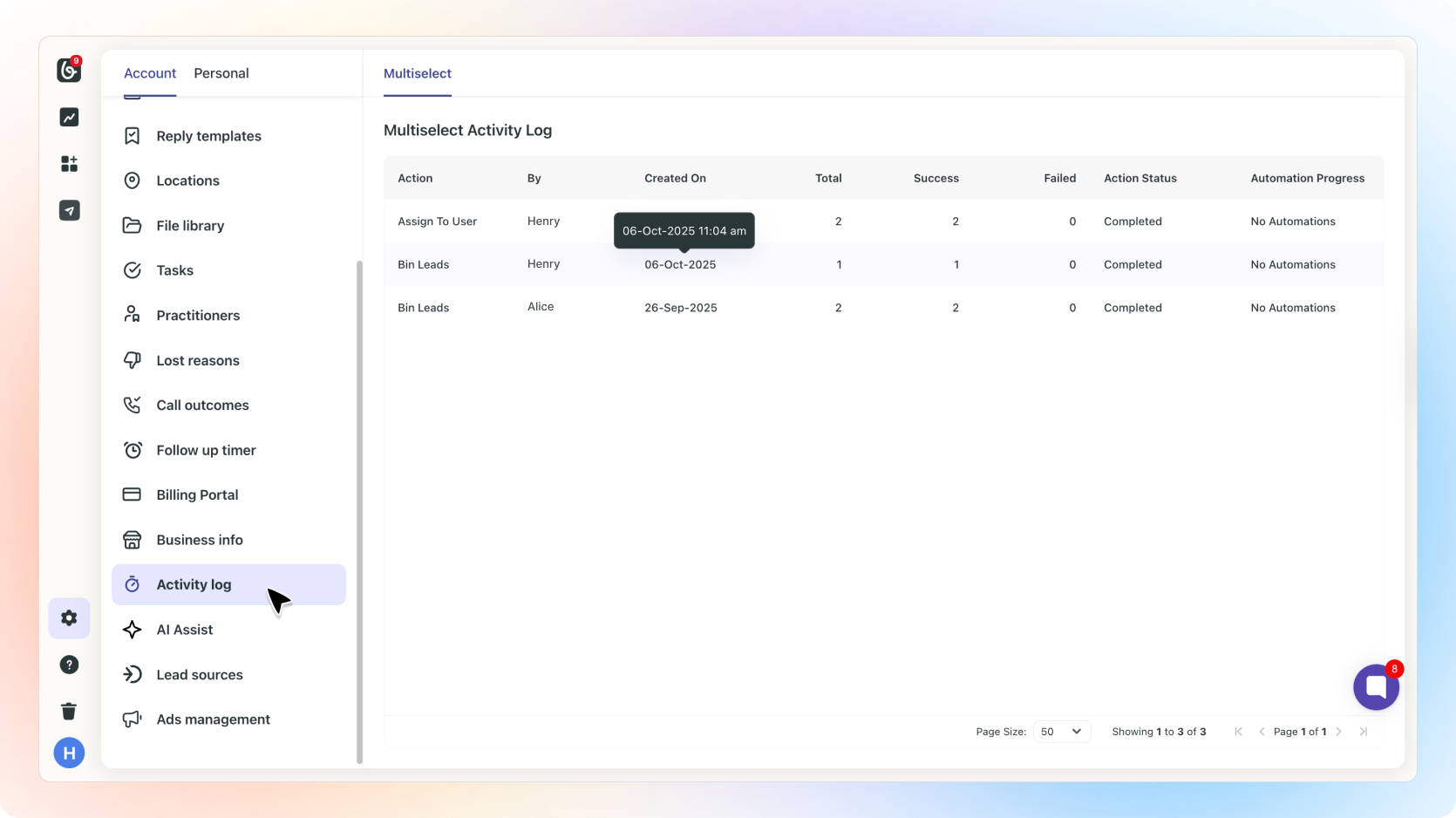This screenshot has height=818, width=1456.
Task: Click the AI Assist sparkle icon
Action: (133, 630)
